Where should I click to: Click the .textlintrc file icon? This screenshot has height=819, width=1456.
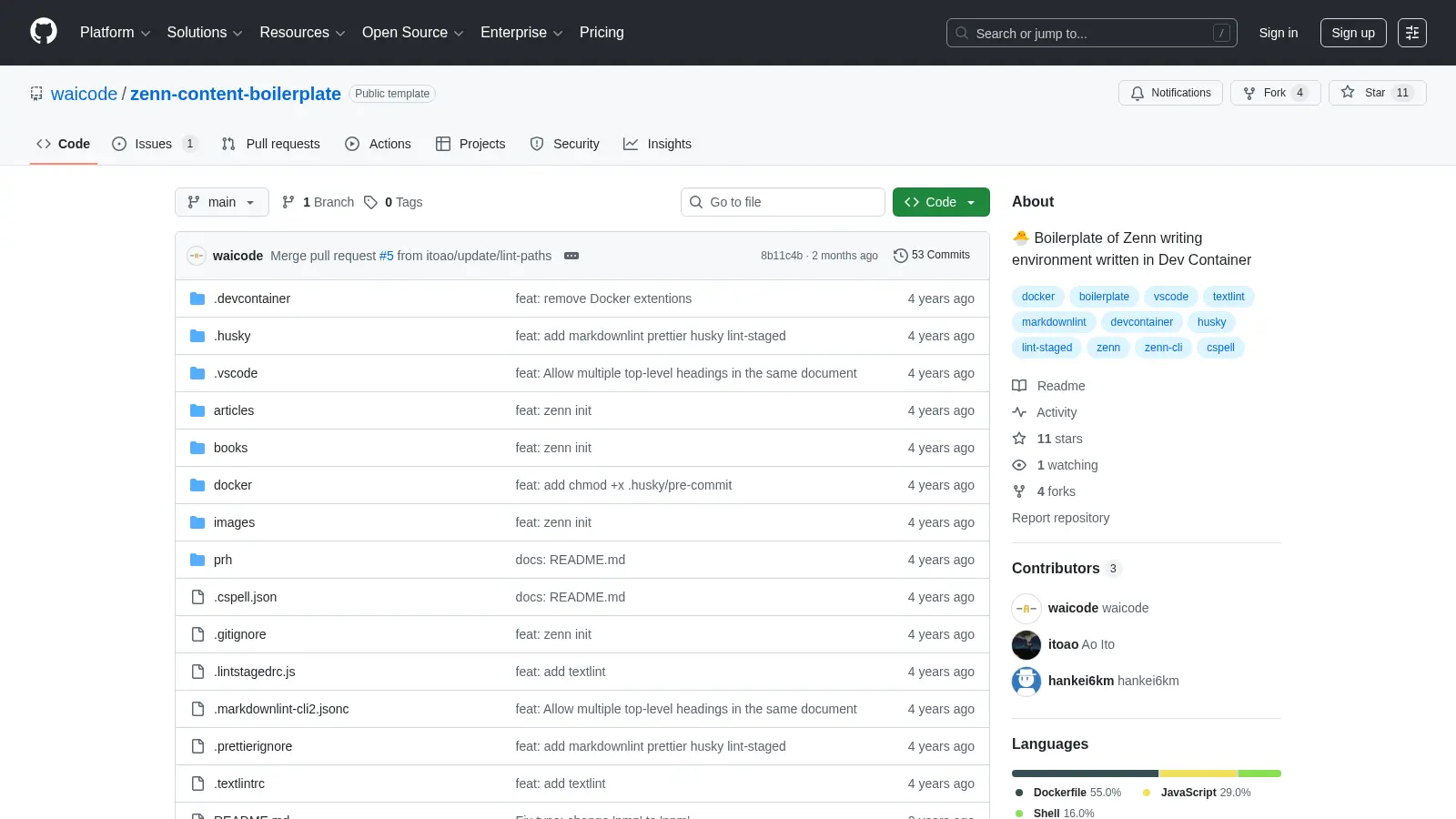click(197, 784)
